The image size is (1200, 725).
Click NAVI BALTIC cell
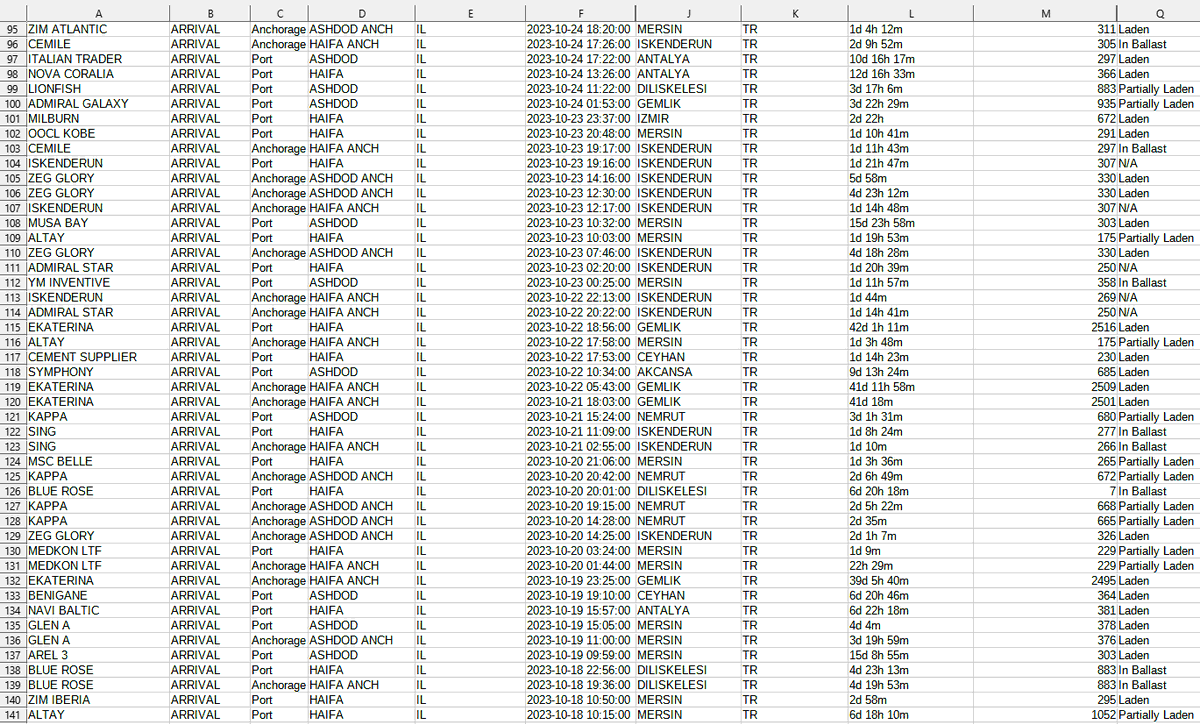[98, 611]
